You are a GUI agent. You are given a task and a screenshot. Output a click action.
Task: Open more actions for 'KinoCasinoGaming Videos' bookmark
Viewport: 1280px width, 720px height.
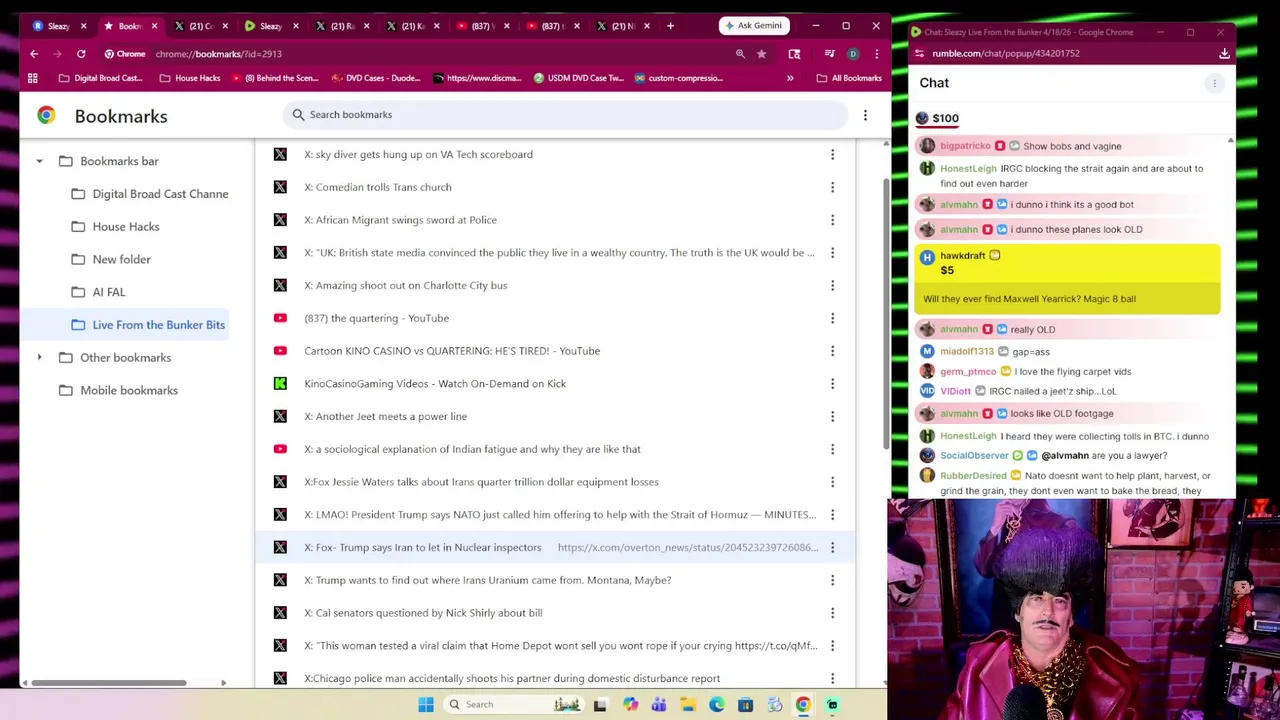(832, 384)
